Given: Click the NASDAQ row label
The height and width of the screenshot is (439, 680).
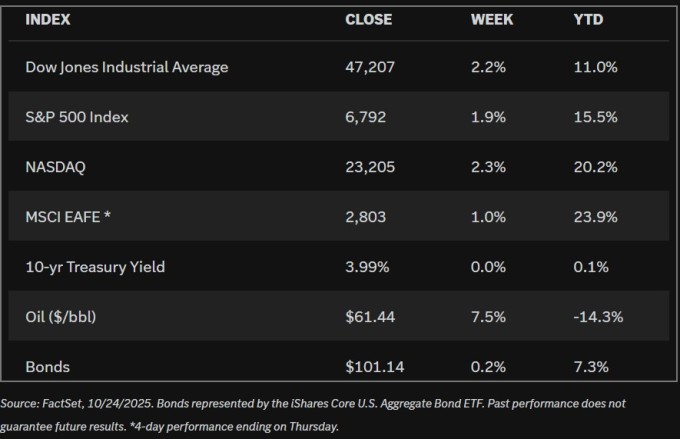Looking at the screenshot, I should [56, 167].
